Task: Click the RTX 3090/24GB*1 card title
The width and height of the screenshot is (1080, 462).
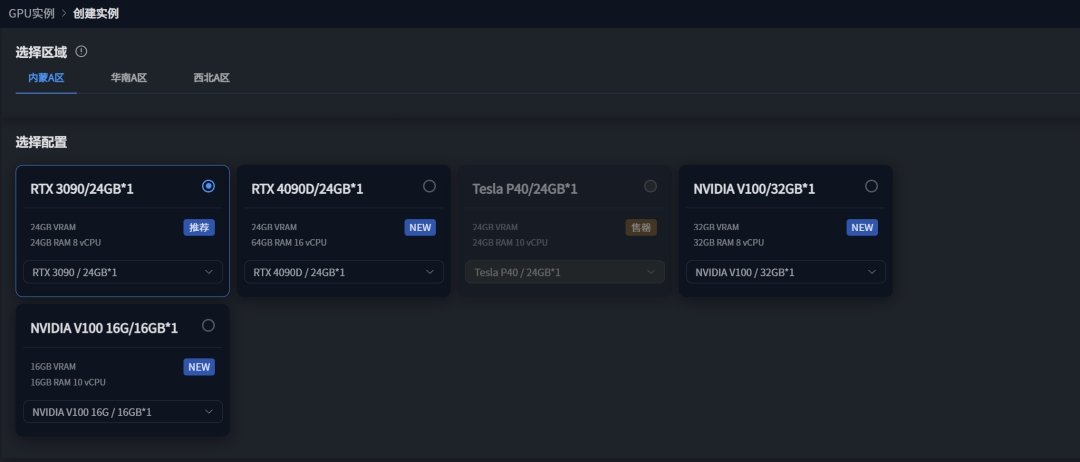Action: tap(82, 189)
